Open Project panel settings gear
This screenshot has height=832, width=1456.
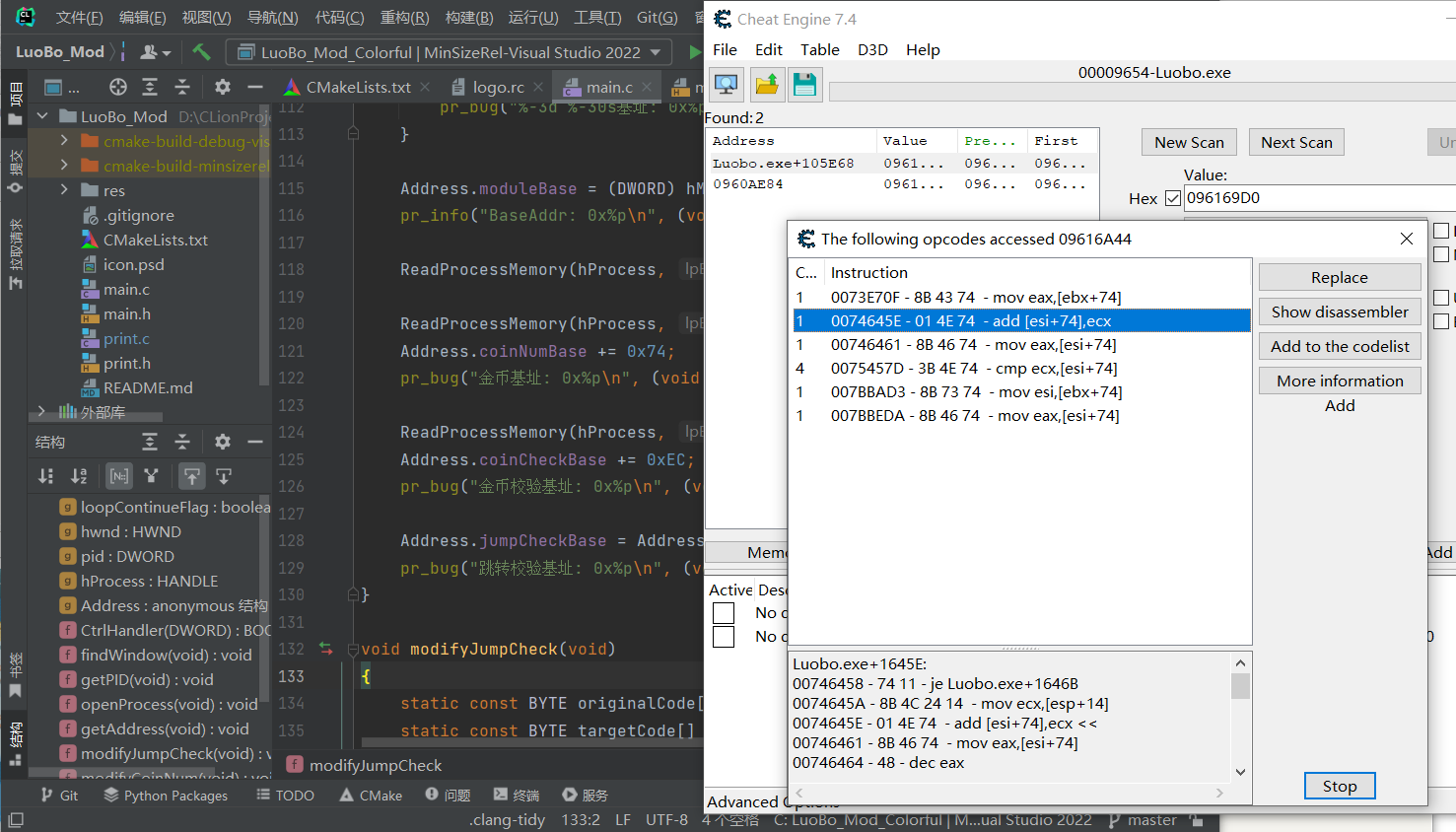pyautogui.click(x=223, y=87)
